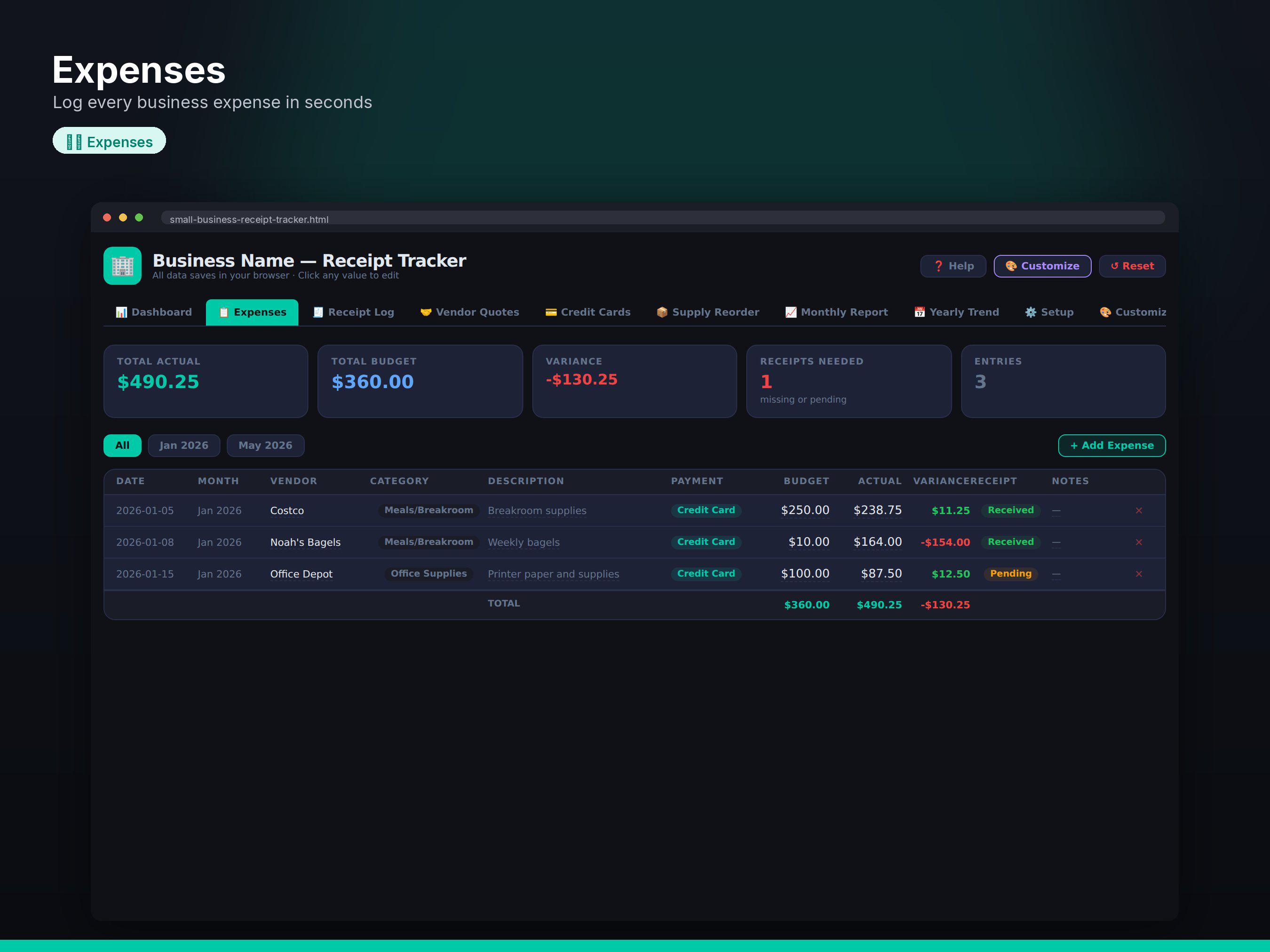Switch to the Dashboard tab
The height and width of the screenshot is (952, 1270).
[x=154, y=312]
